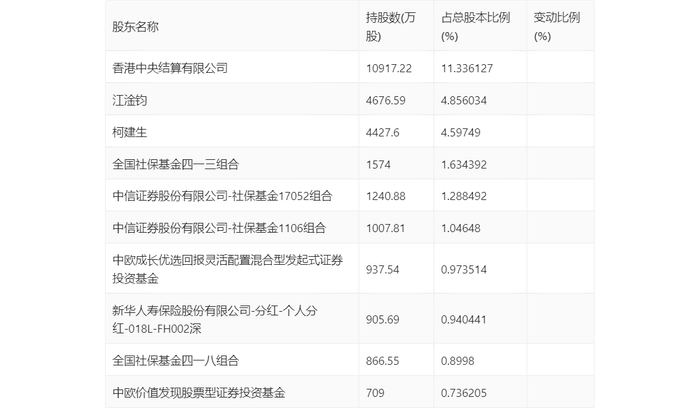This screenshot has height=408, width=700.
Task: Click the percentage 0.973514
Action: point(464,270)
